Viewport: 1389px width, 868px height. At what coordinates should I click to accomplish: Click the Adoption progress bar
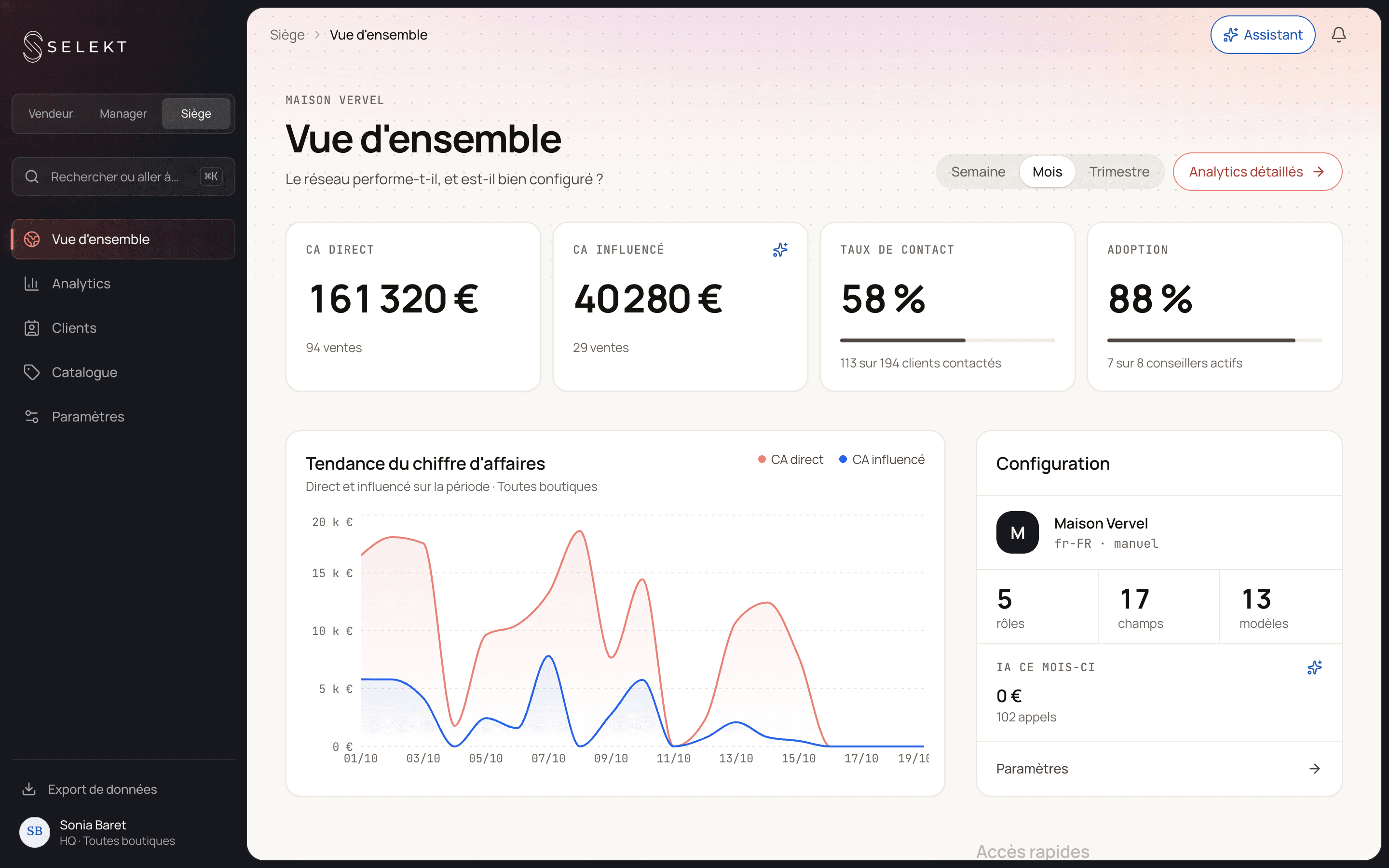[x=1214, y=340]
